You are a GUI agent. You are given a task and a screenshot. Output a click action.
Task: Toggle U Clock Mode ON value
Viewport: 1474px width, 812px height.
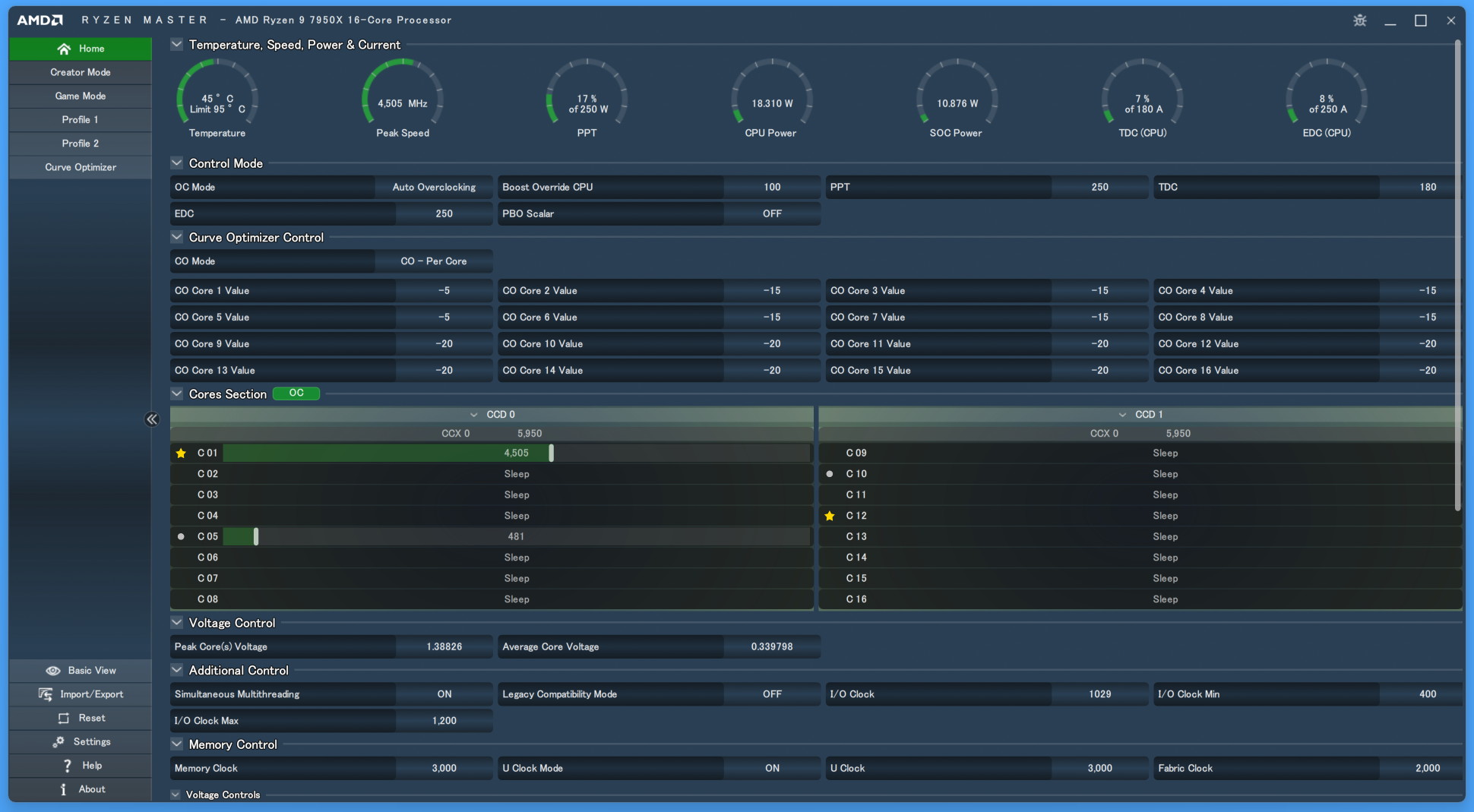pos(772,769)
